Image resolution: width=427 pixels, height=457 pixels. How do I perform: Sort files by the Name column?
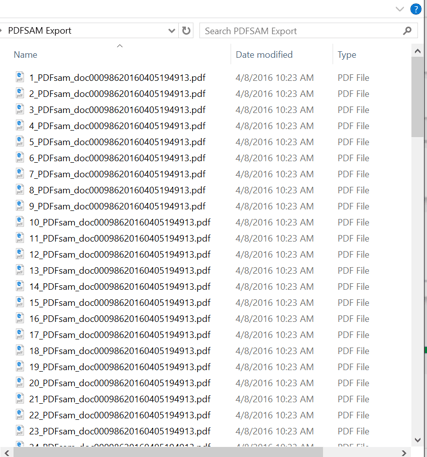25,55
